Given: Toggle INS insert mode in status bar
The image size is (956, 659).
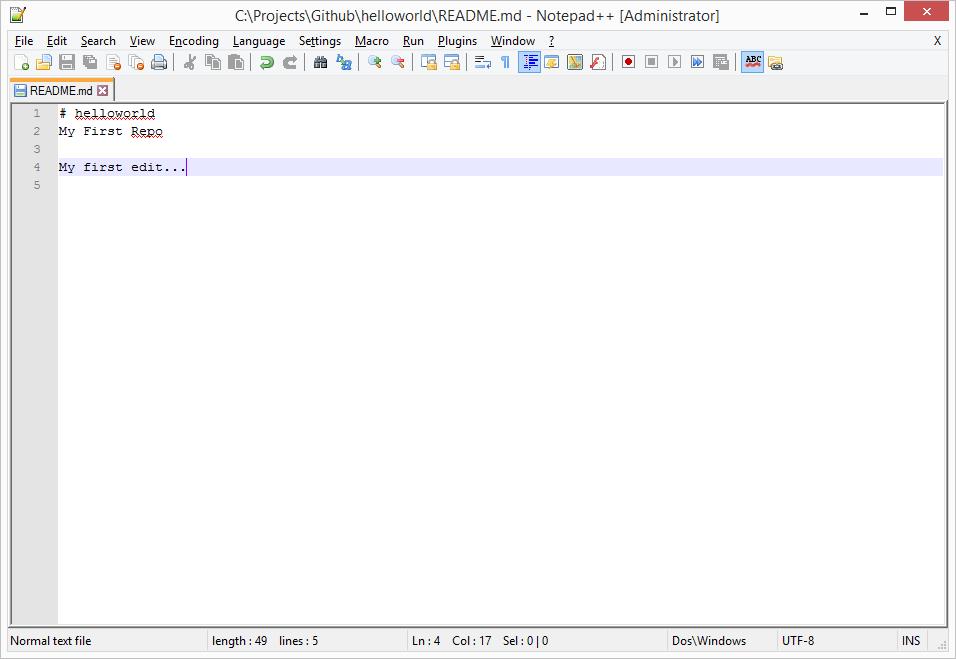Looking at the screenshot, I should click(x=911, y=641).
